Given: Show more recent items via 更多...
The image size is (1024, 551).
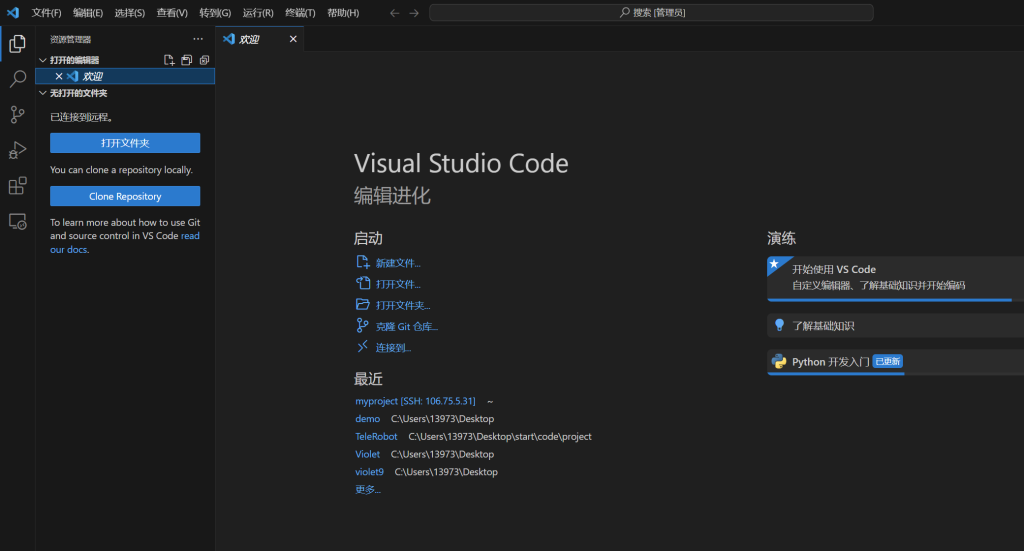Looking at the screenshot, I should (x=368, y=490).
